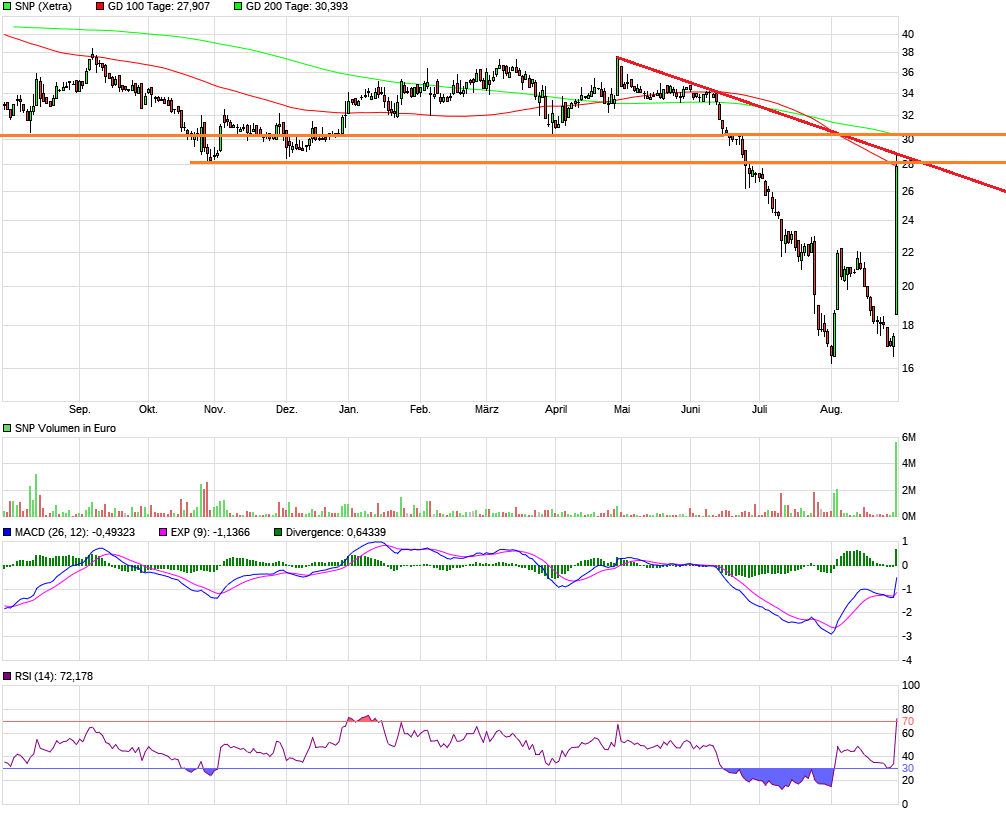
Task: Click the dark green Divergence legend swatch
Action: tap(278, 532)
